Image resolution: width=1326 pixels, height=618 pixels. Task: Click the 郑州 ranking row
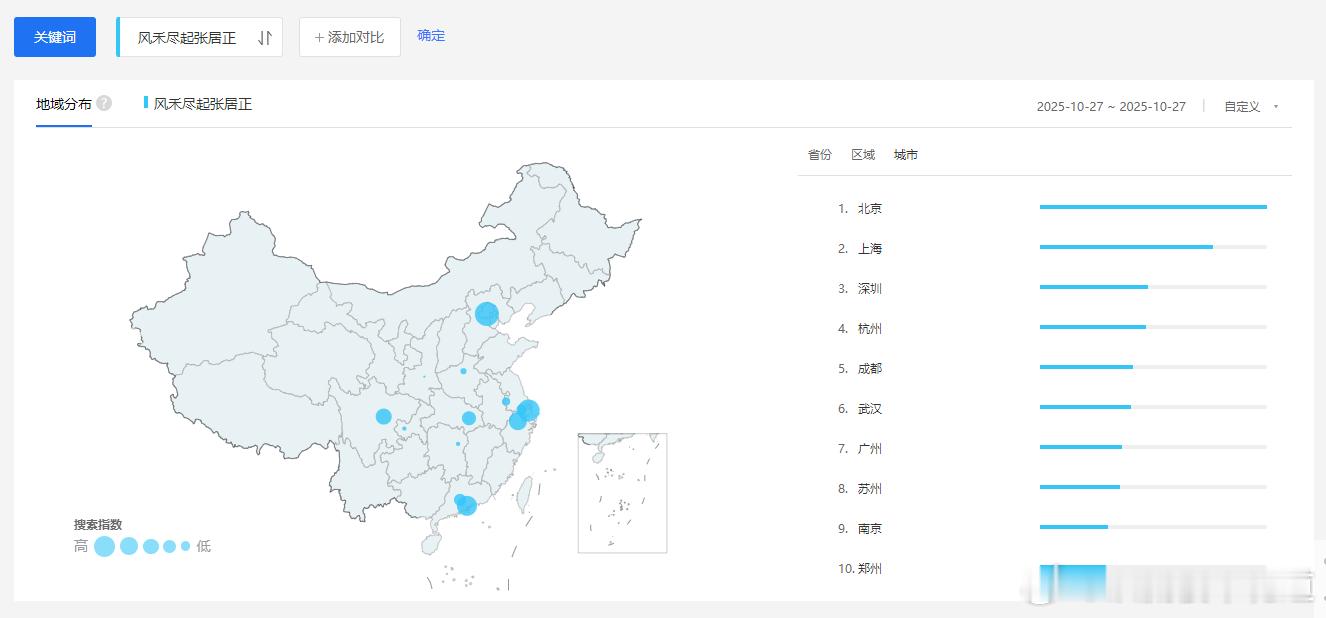click(x=1052, y=568)
